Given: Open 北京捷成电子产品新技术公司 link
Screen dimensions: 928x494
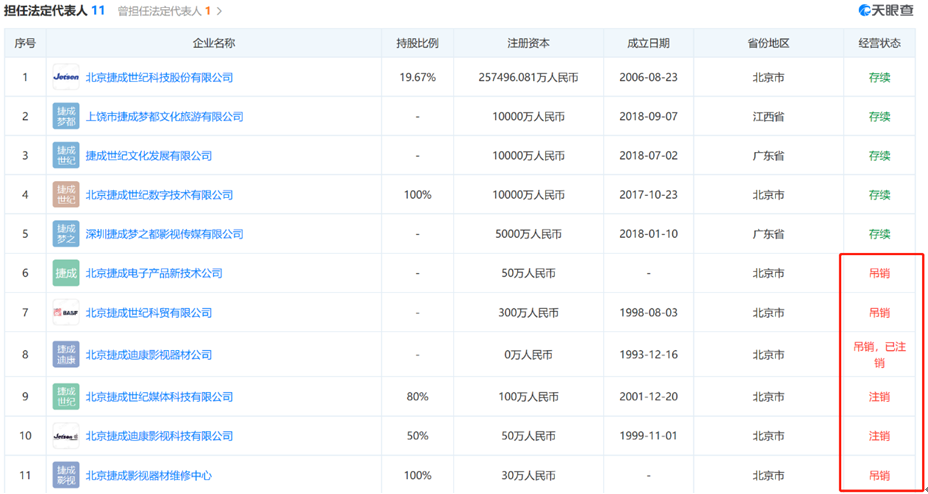Looking at the screenshot, I should (154, 273).
